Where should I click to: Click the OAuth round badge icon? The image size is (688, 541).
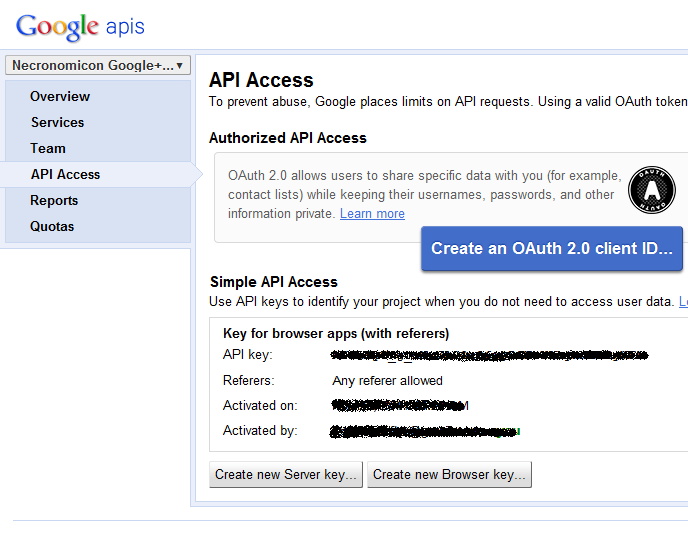[x=652, y=189]
